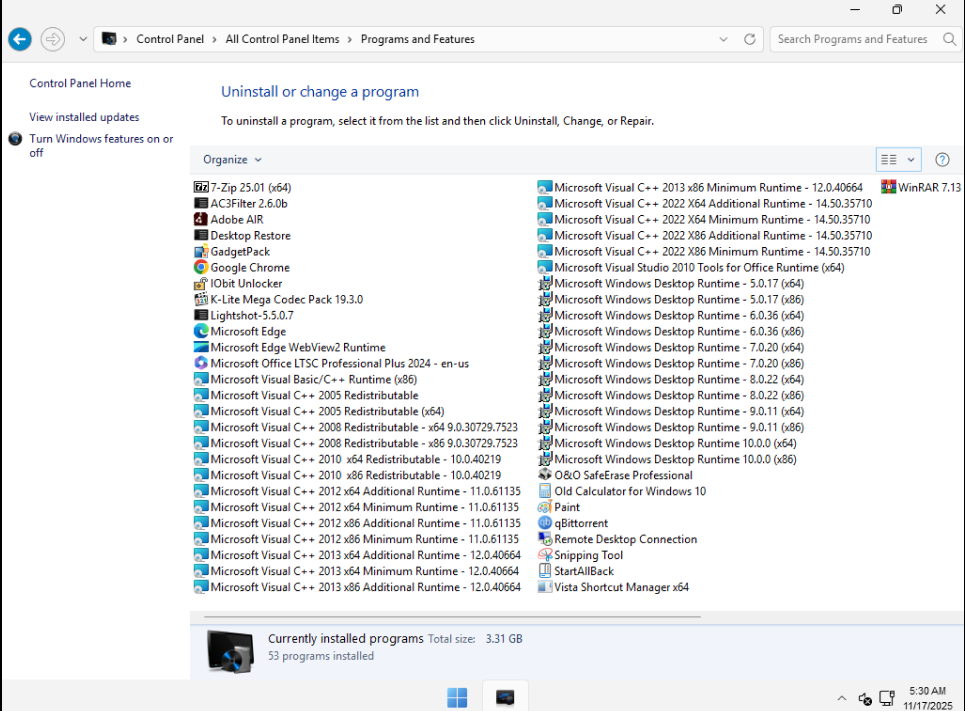
Task: Click the Old Calculator for Windows 10 icon
Action: pos(545,491)
